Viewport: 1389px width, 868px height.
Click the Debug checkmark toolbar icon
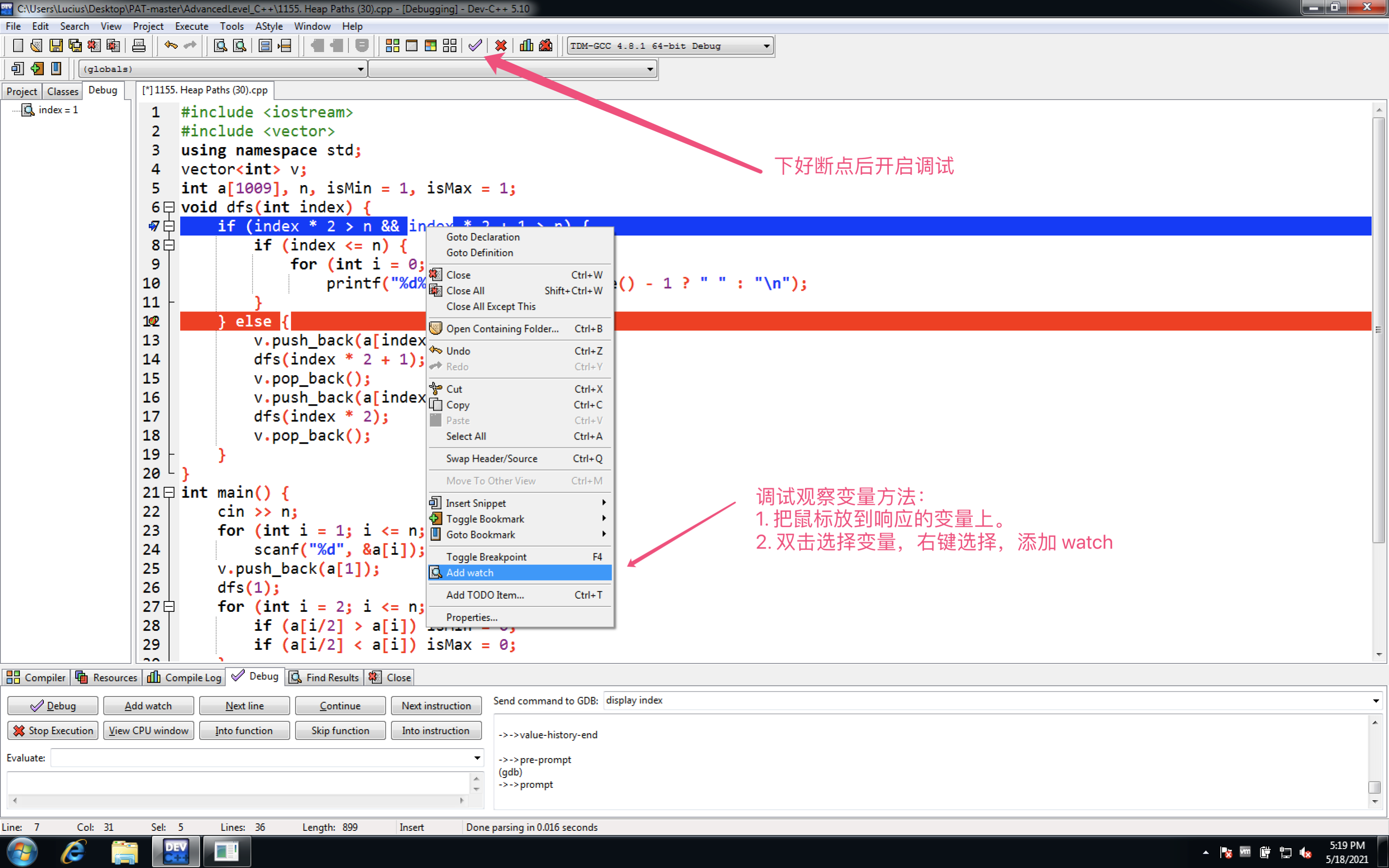point(475,45)
